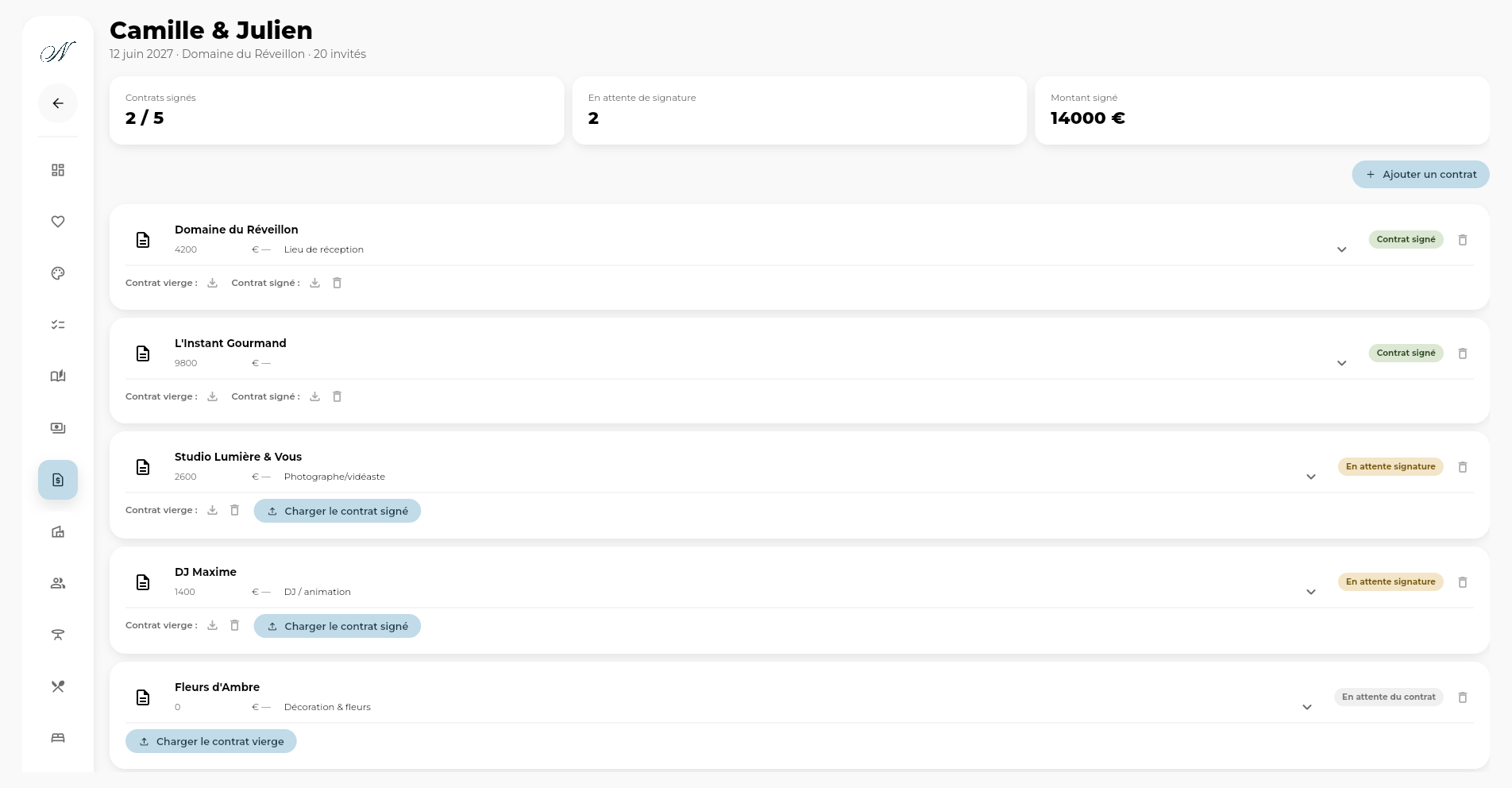Download signed contract for L'Instant Gourmand

click(315, 396)
